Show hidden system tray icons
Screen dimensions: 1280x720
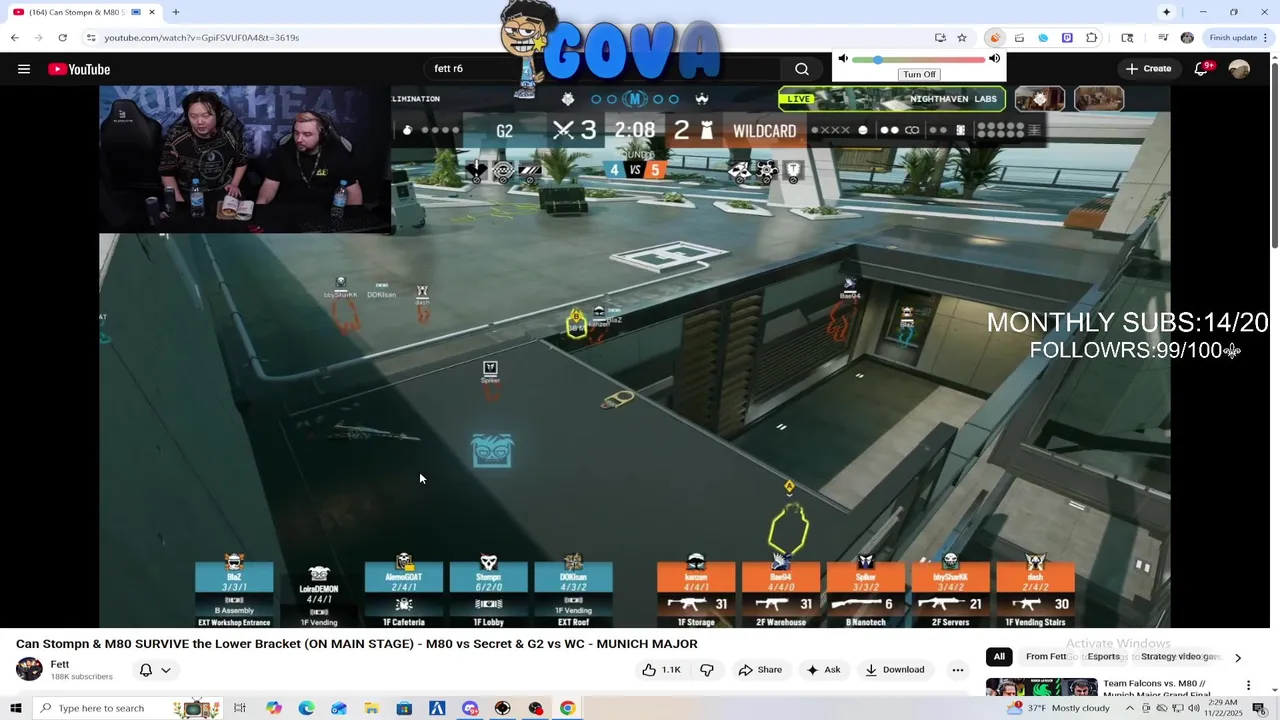coord(1130,708)
